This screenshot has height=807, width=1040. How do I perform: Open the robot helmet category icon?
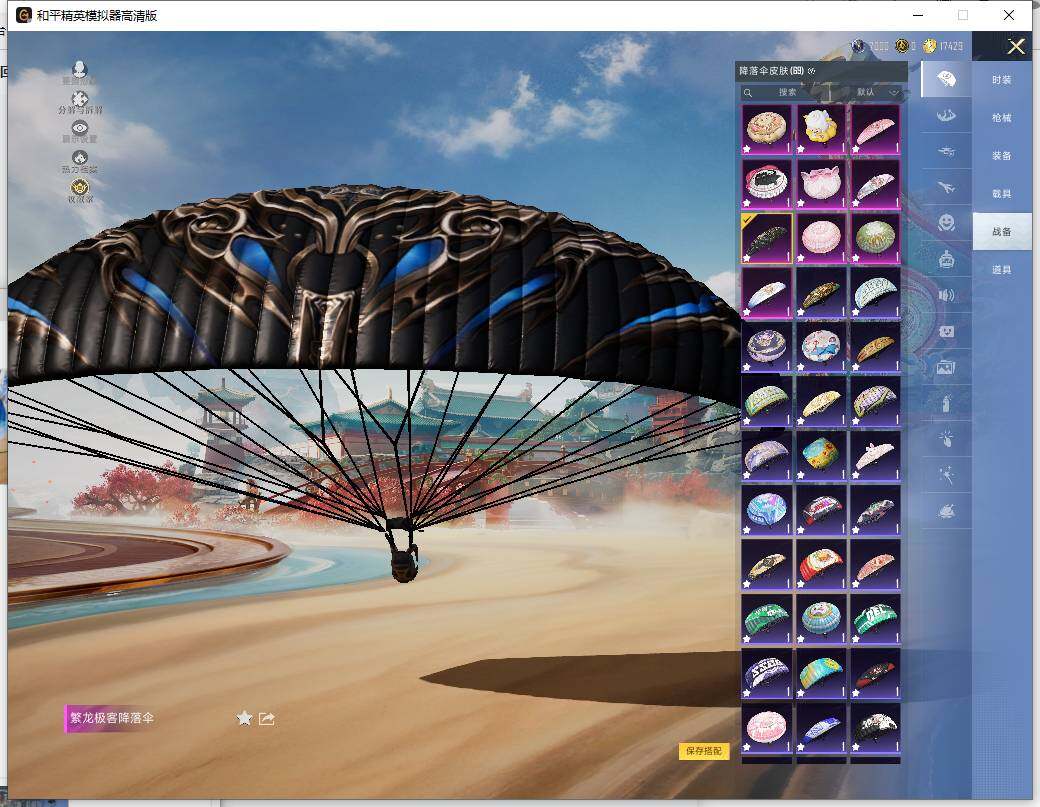pos(946,259)
